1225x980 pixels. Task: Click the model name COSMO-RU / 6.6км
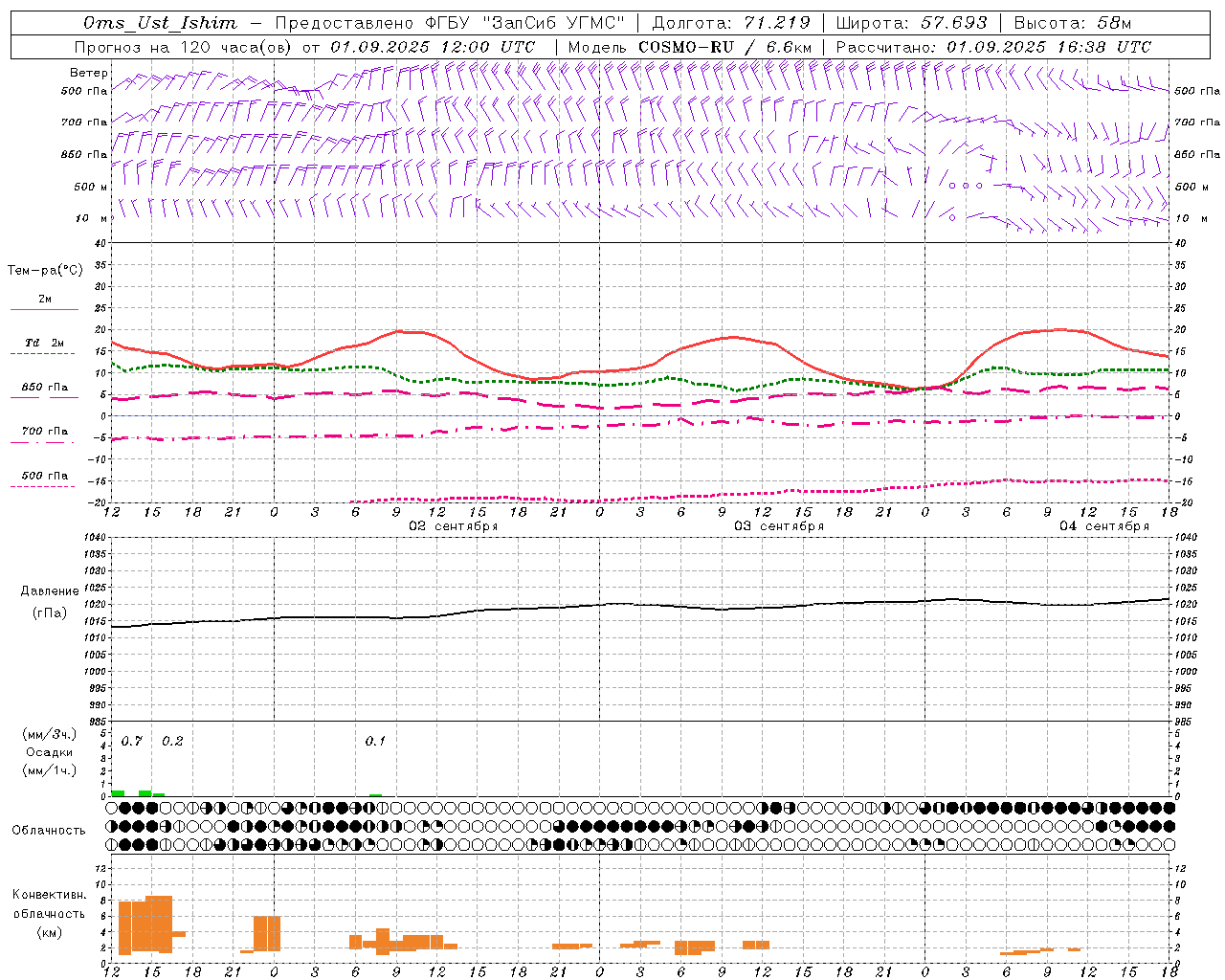coord(725,47)
